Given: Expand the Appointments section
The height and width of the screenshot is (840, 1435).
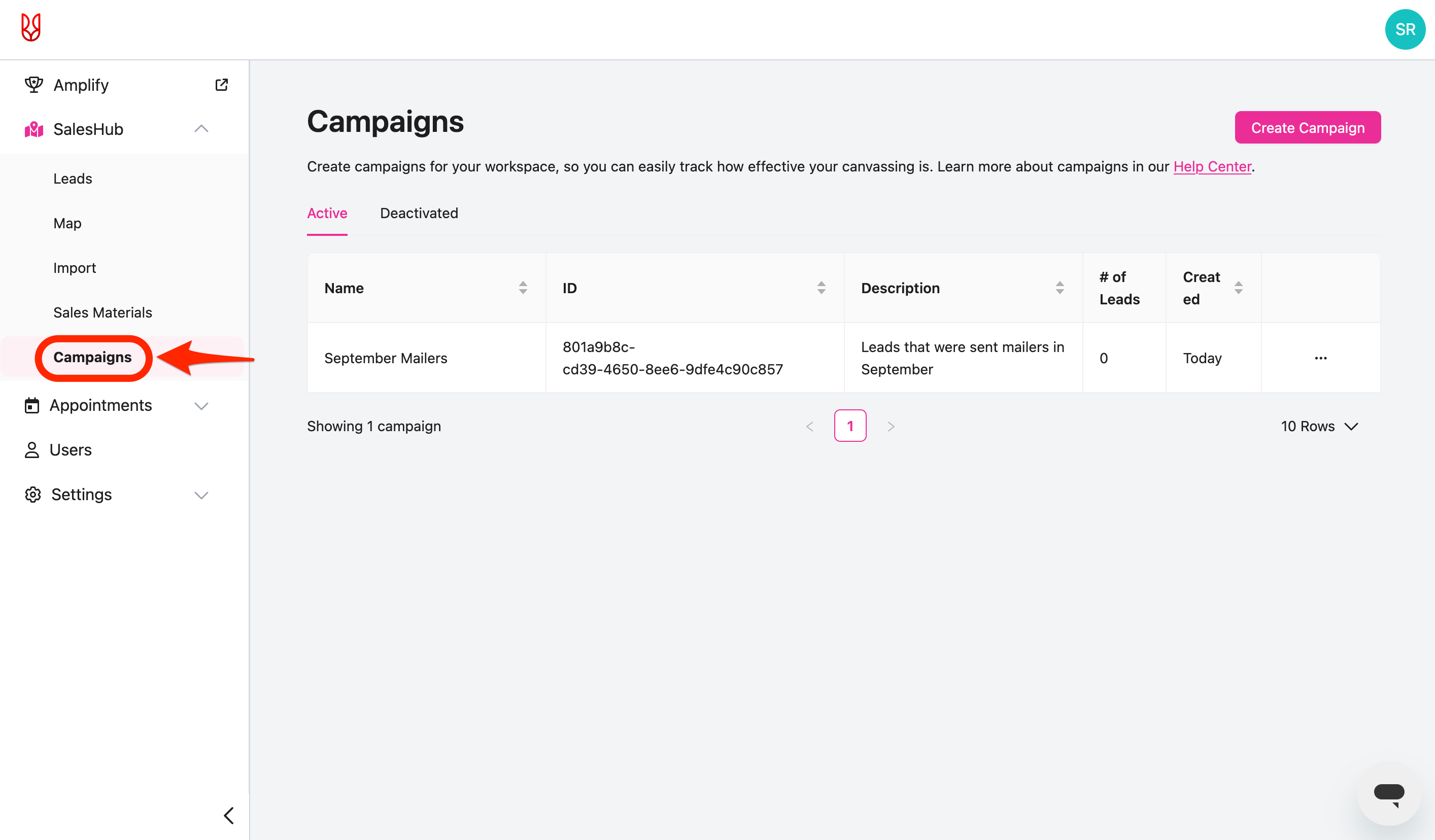Looking at the screenshot, I should pos(201,406).
